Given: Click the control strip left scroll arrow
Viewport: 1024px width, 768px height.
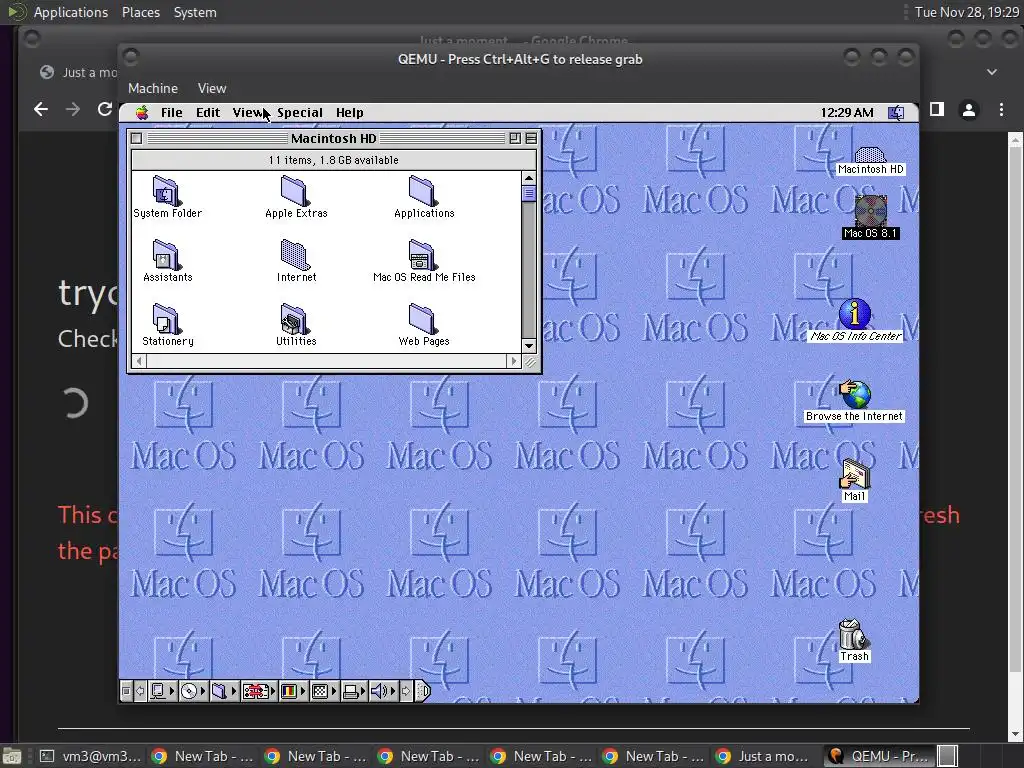Looking at the screenshot, I should (140, 691).
